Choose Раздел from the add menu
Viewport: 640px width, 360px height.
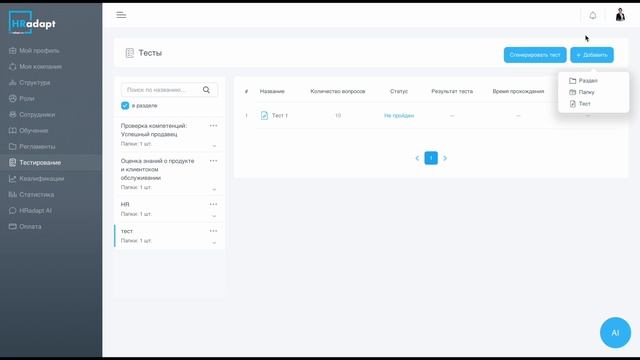(584, 81)
